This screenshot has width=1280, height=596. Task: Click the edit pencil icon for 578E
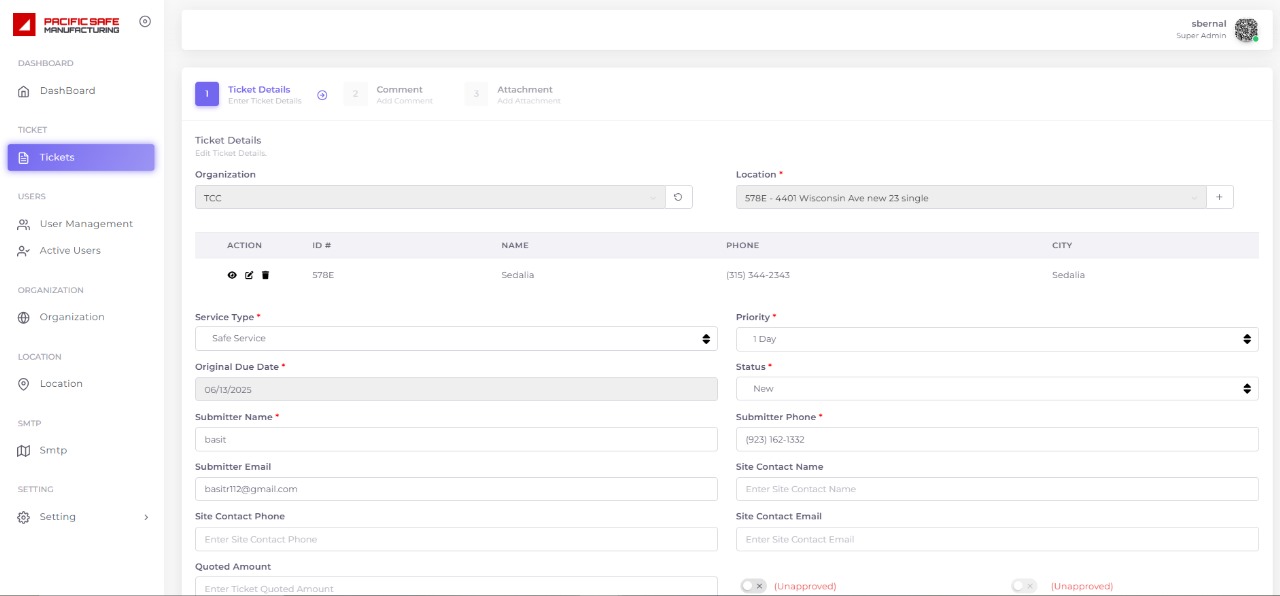coord(249,275)
